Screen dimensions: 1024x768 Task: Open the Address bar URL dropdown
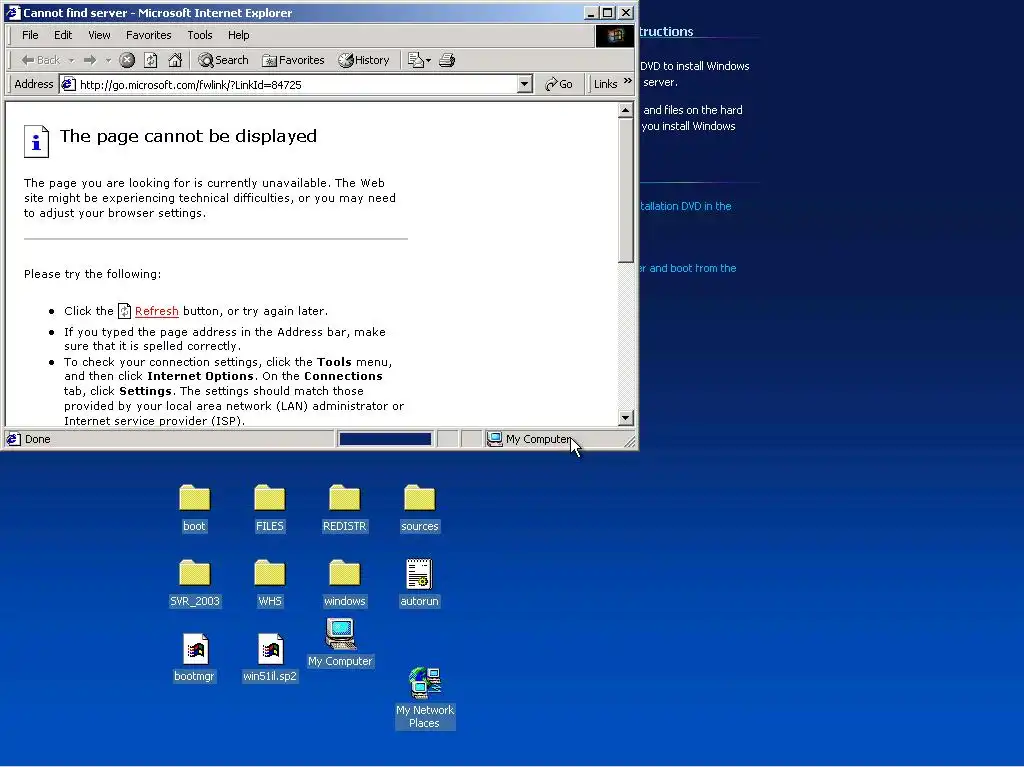coord(524,84)
